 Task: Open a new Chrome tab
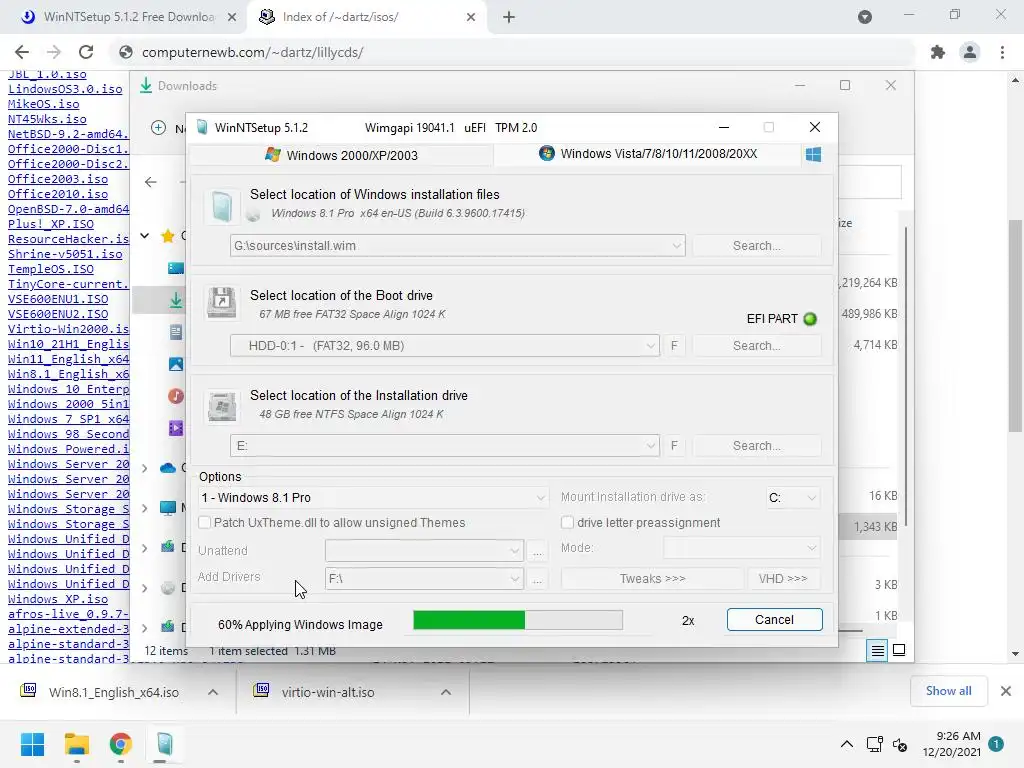coord(509,17)
